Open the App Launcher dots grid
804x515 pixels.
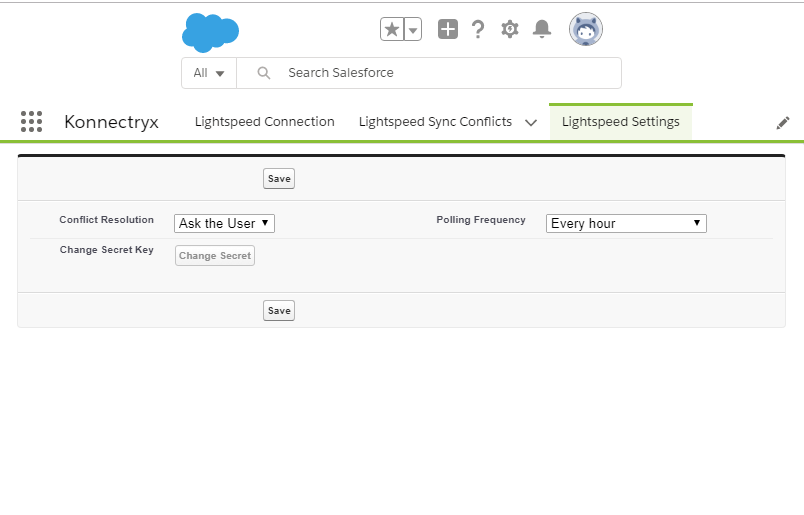31,122
